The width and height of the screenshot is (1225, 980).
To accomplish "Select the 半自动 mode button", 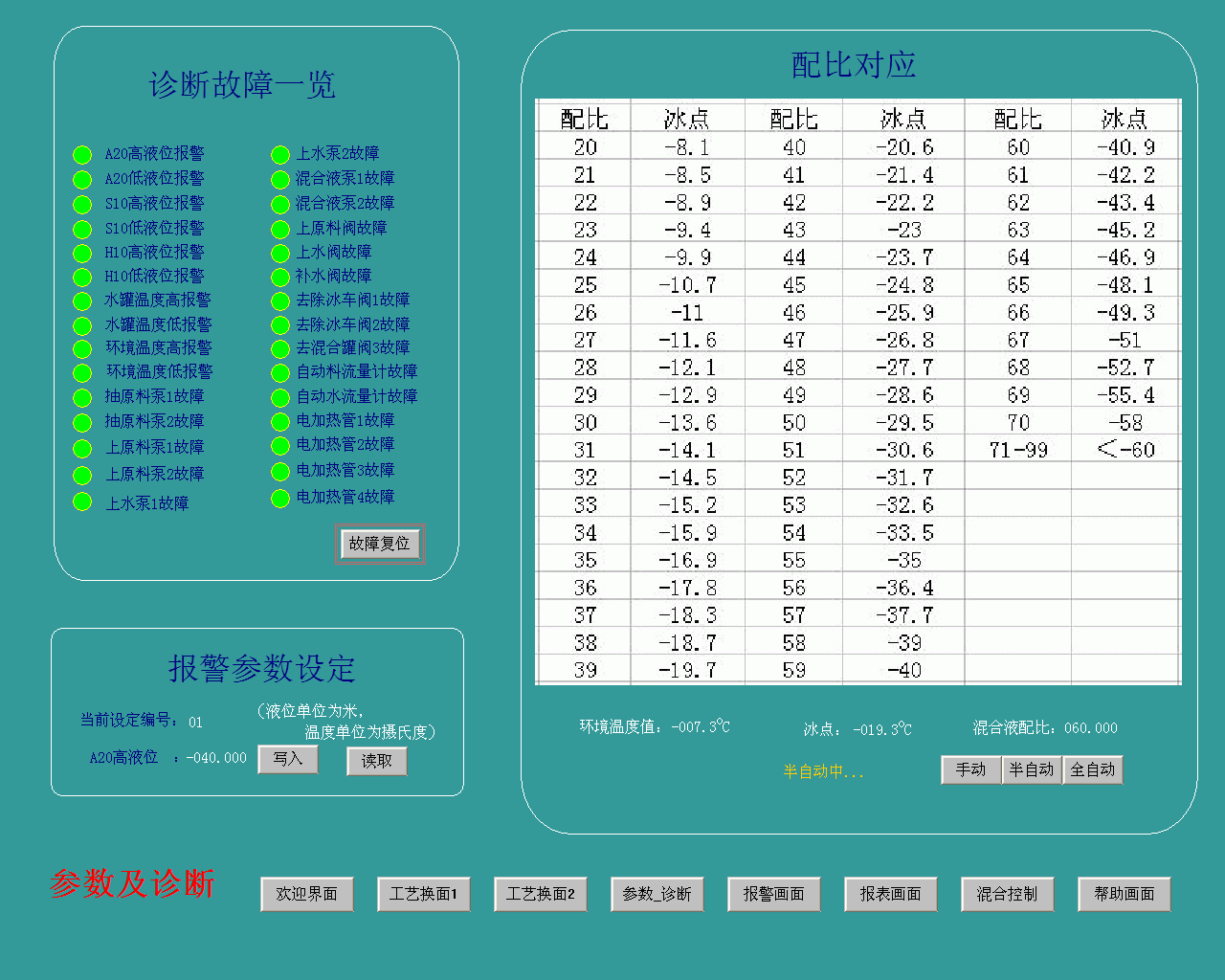I will tap(1031, 769).
